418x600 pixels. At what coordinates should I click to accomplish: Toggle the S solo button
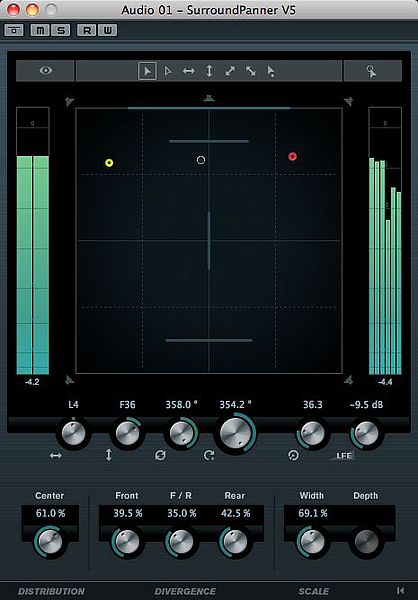tap(60, 30)
